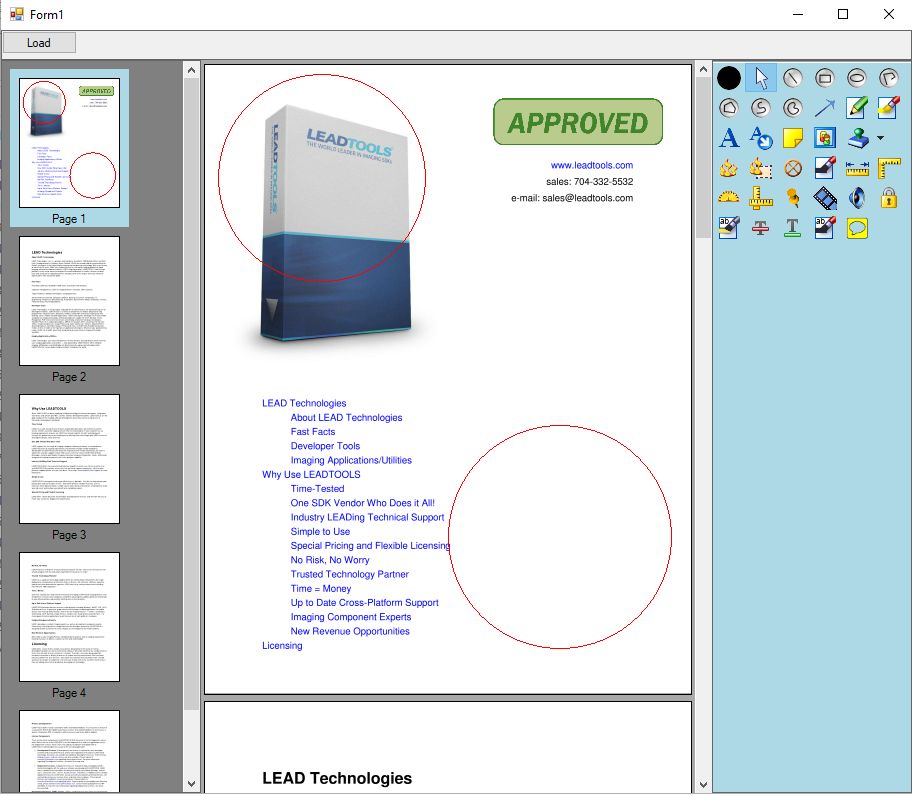Follow the Time-Tested link
912x796 pixels.
pyautogui.click(x=318, y=489)
